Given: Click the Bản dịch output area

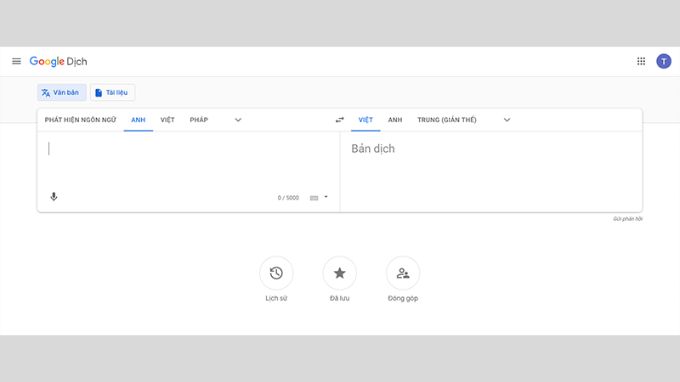Looking at the screenshot, I should (x=491, y=171).
